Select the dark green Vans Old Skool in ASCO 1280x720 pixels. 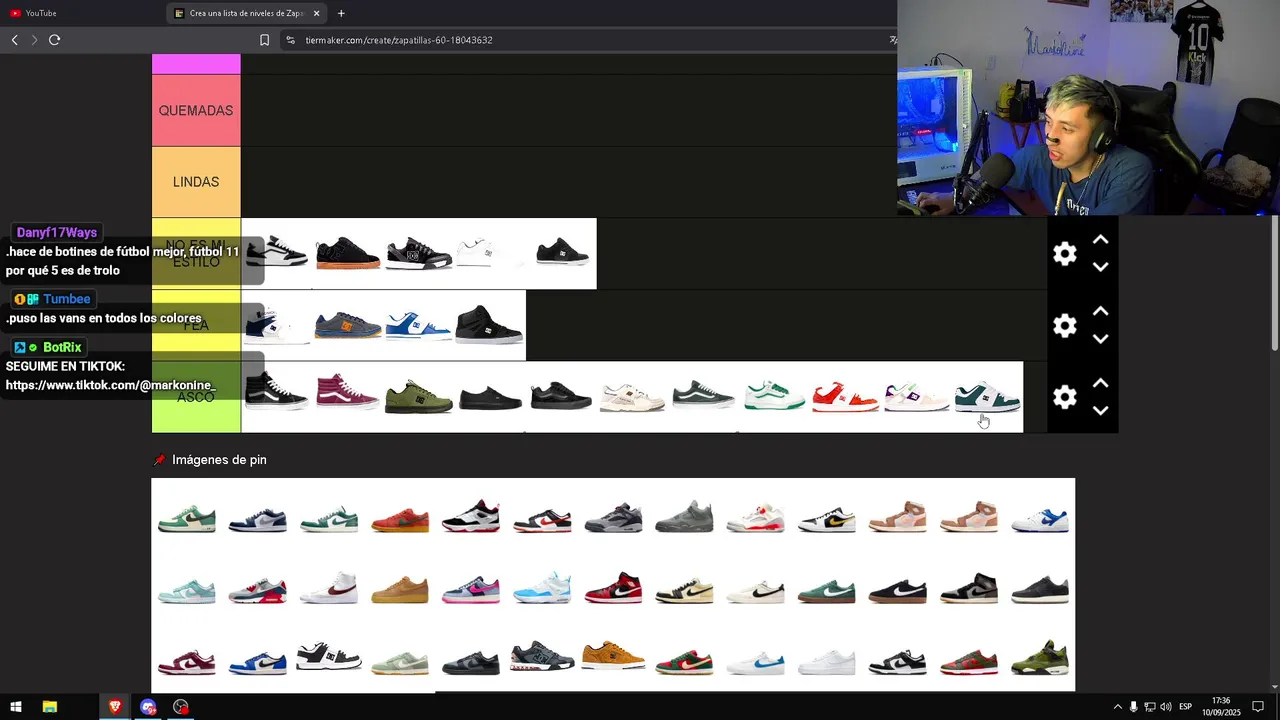tap(703, 396)
